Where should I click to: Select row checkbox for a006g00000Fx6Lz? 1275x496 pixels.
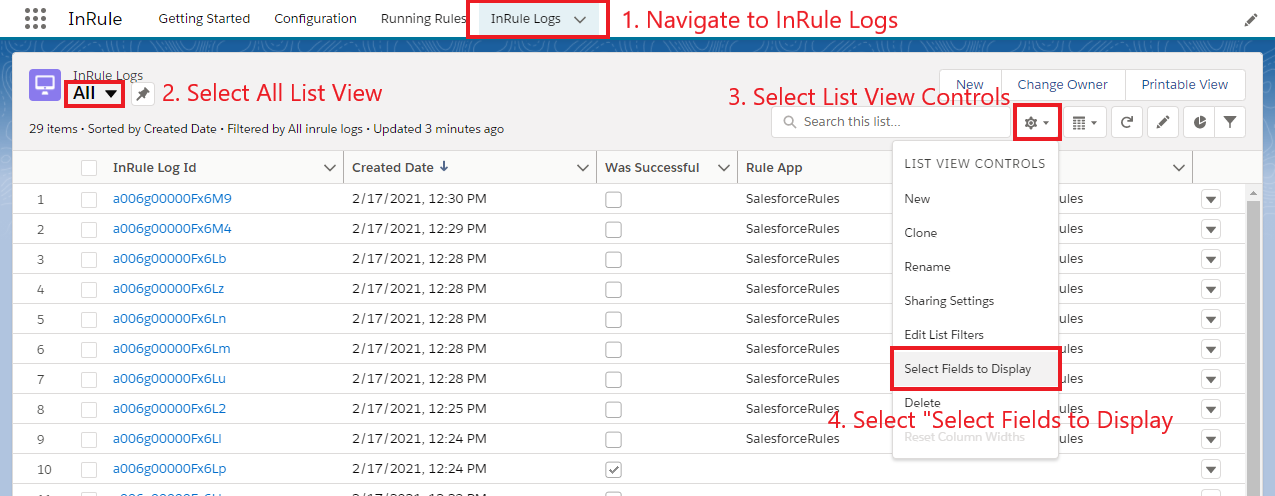pos(89,289)
